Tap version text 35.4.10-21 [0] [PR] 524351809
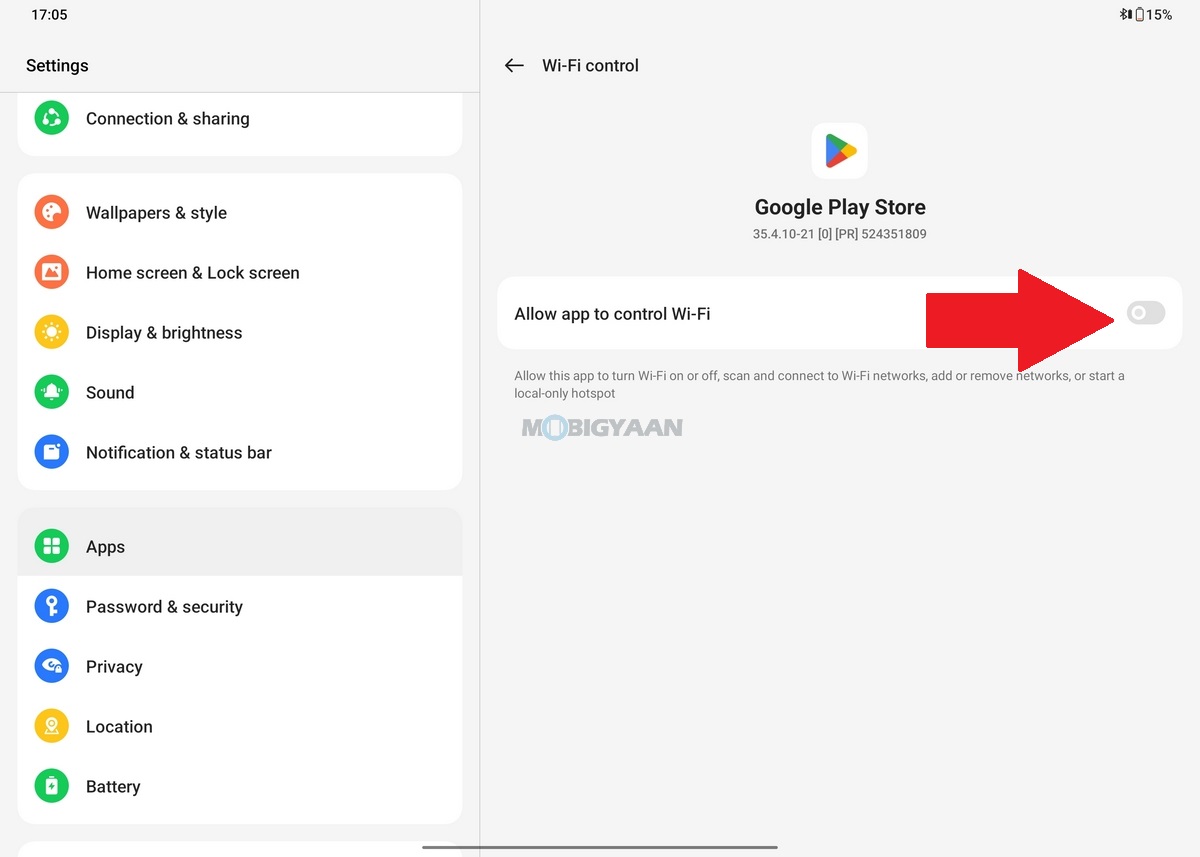This screenshot has width=1200, height=857. pos(840,234)
